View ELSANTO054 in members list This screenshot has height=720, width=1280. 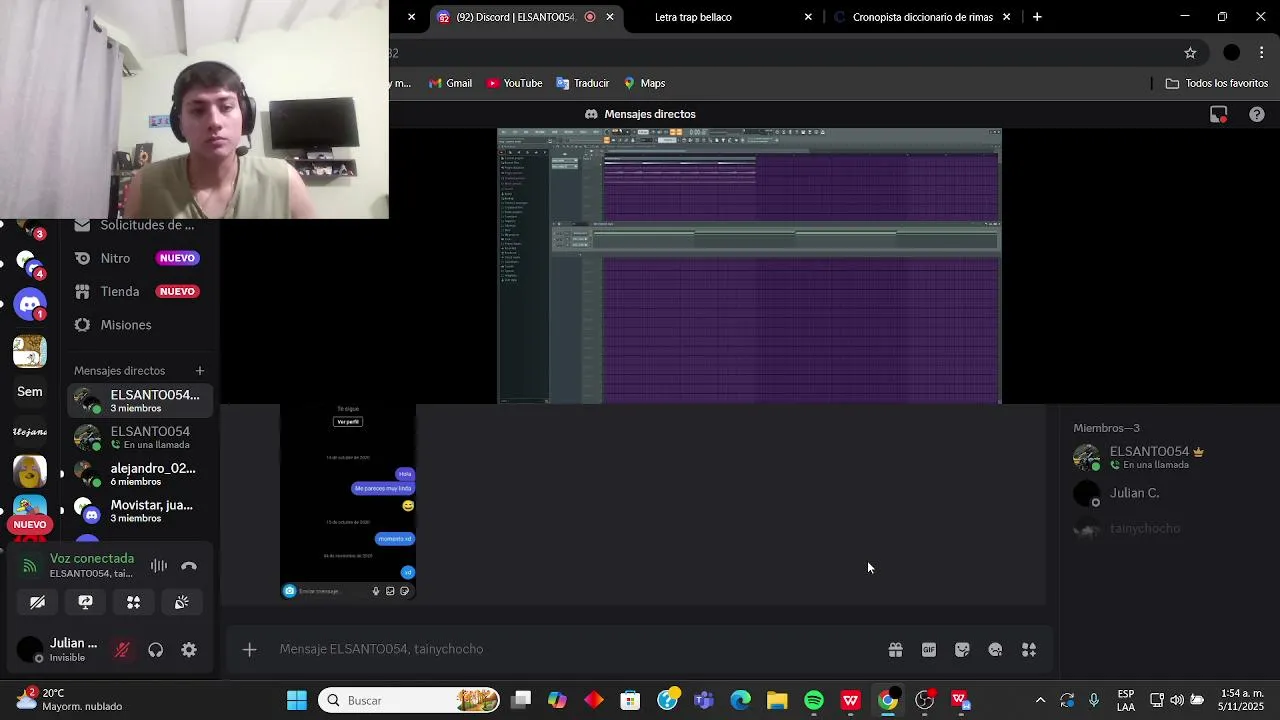point(1140,457)
